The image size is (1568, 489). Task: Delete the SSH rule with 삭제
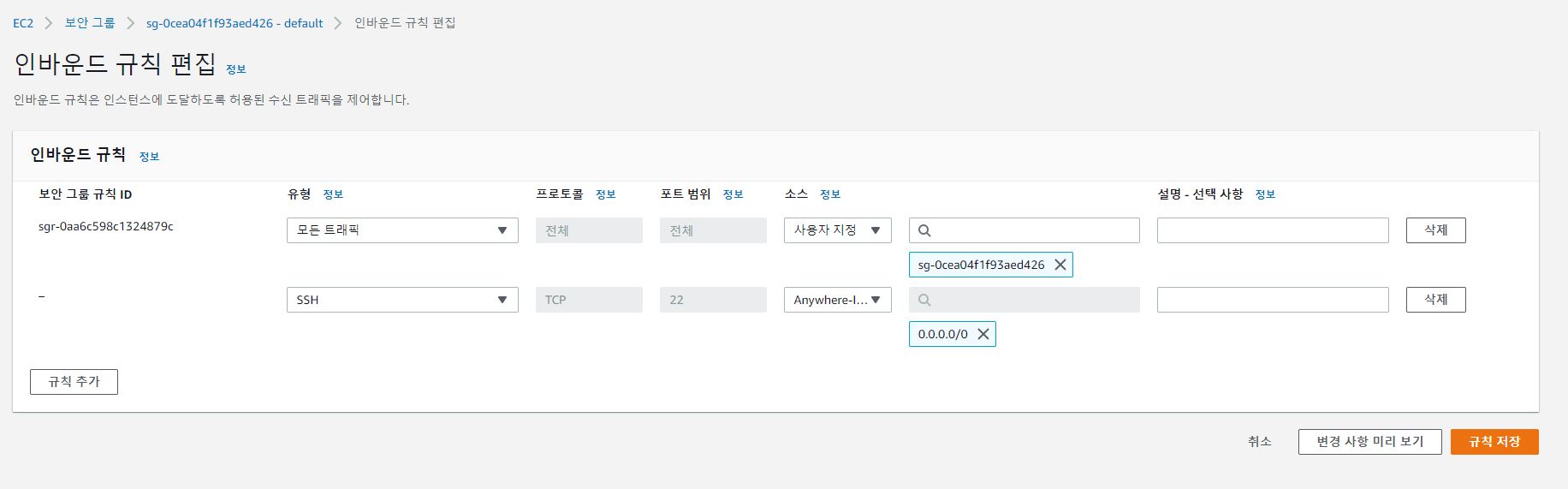(1435, 300)
